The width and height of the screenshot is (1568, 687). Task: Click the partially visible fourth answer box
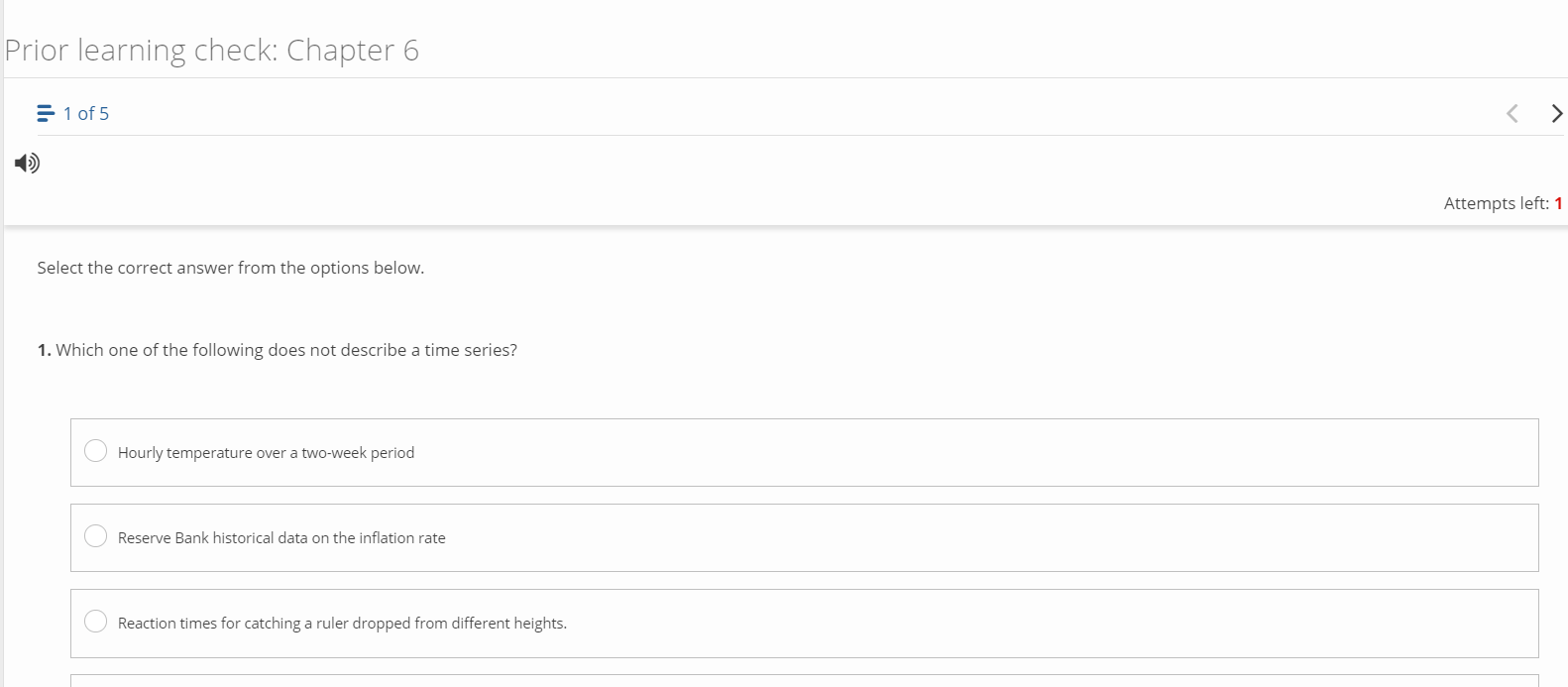pyautogui.click(x=805, y=681)
